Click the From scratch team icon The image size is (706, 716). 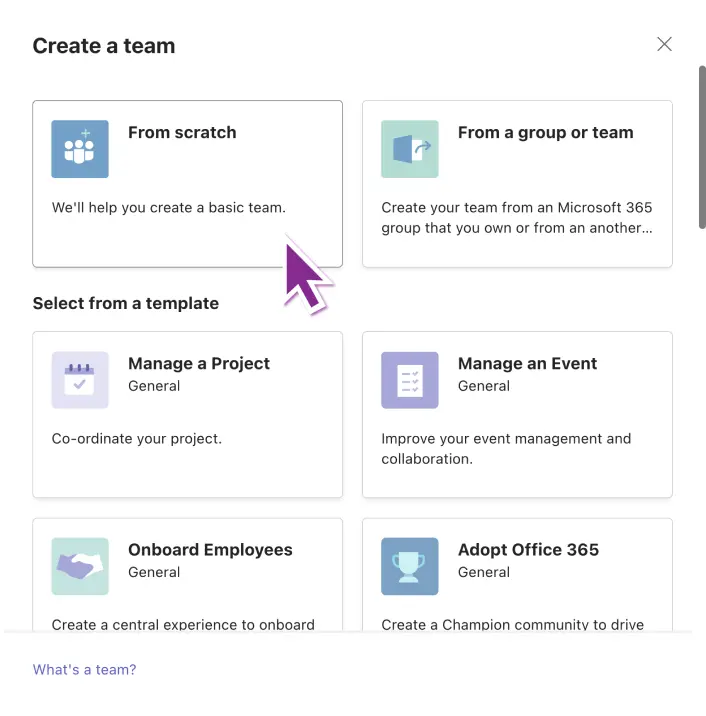pos(80,149)
